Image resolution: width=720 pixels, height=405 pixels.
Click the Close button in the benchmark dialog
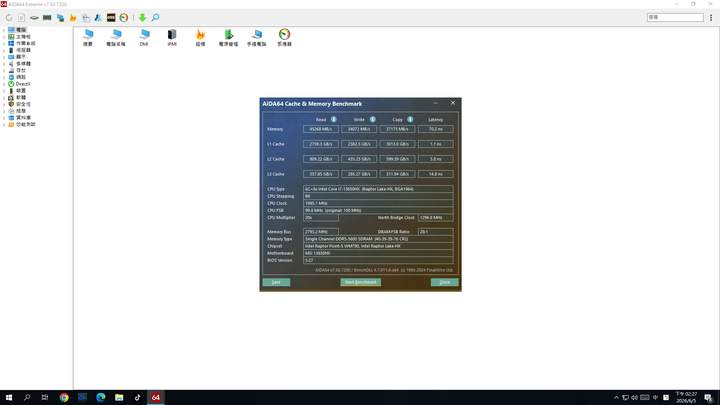[x=444, y=282]
